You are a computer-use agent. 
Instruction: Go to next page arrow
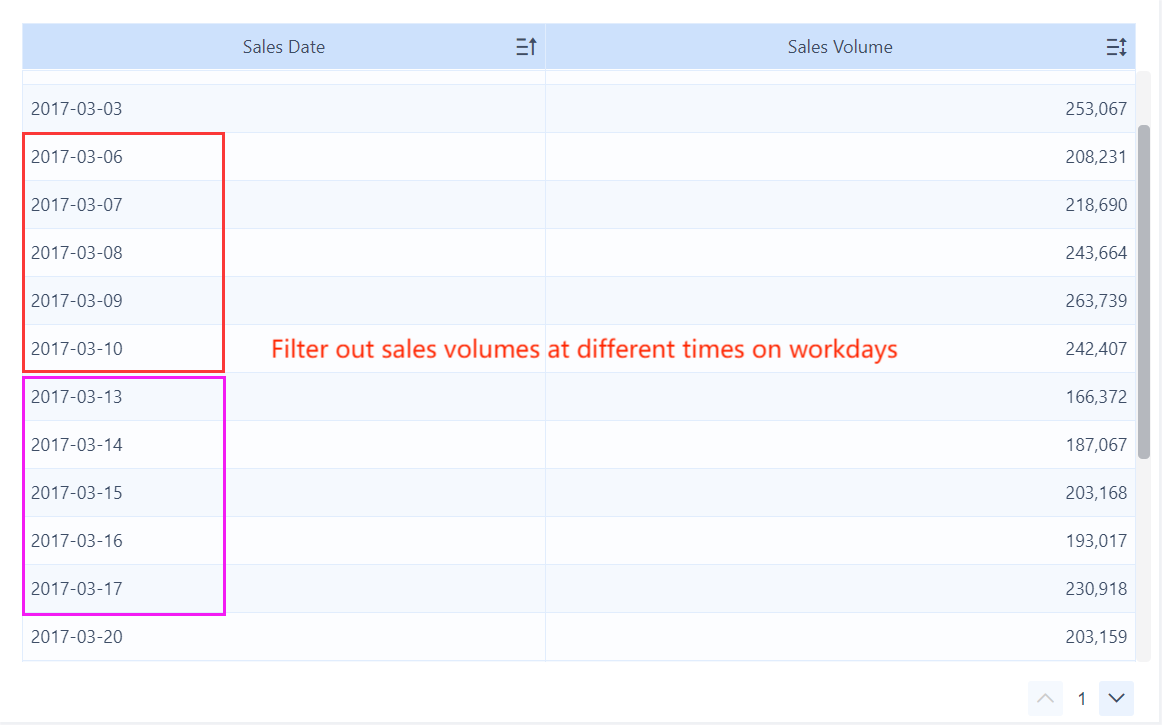[x=1116, y=698]
